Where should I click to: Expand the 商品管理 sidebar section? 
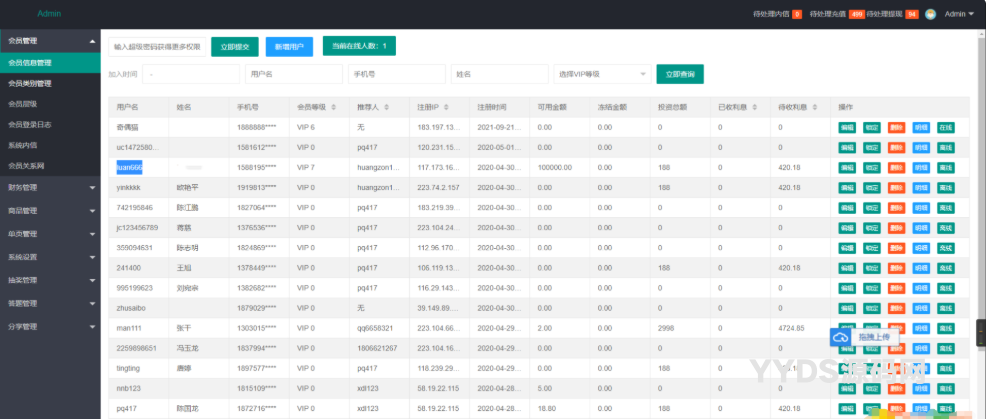50,210
